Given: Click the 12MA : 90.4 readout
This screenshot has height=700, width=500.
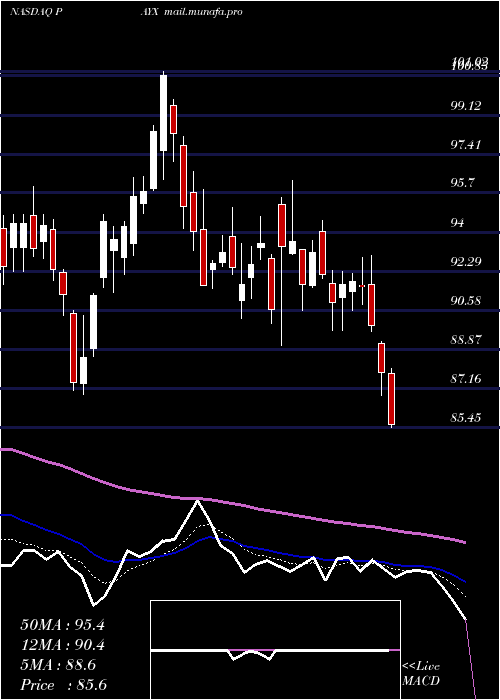Looking at the screenshot, I should 62,645.
